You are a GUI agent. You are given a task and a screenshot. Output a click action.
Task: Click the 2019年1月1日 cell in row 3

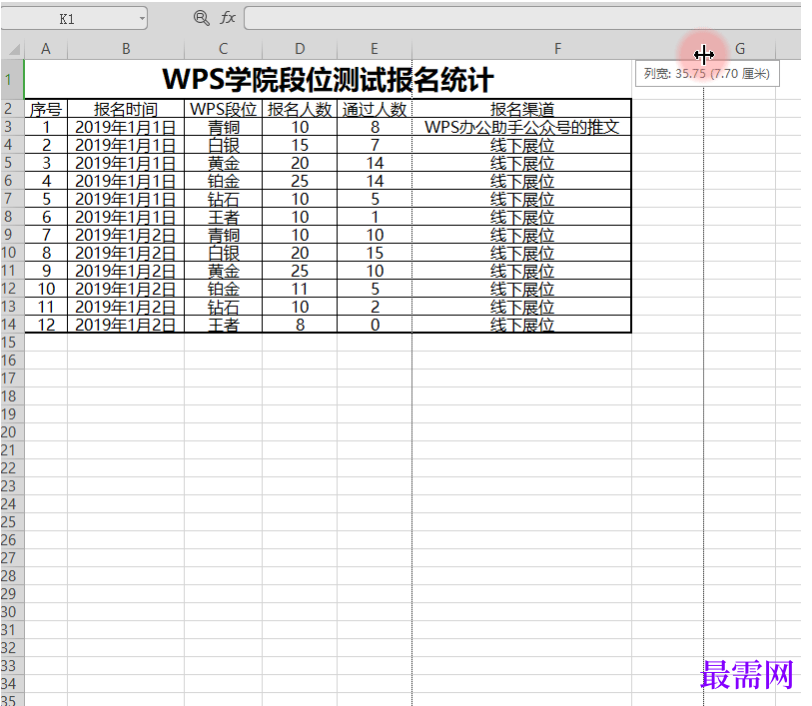126,127
